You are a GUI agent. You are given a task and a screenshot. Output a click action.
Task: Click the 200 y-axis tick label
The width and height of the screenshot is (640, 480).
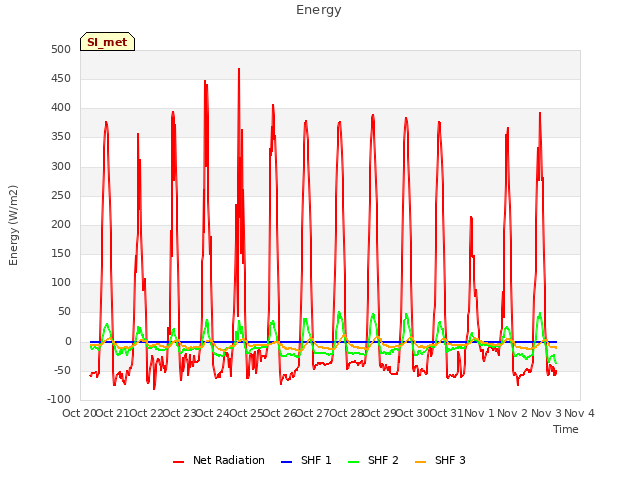(61, 224)
